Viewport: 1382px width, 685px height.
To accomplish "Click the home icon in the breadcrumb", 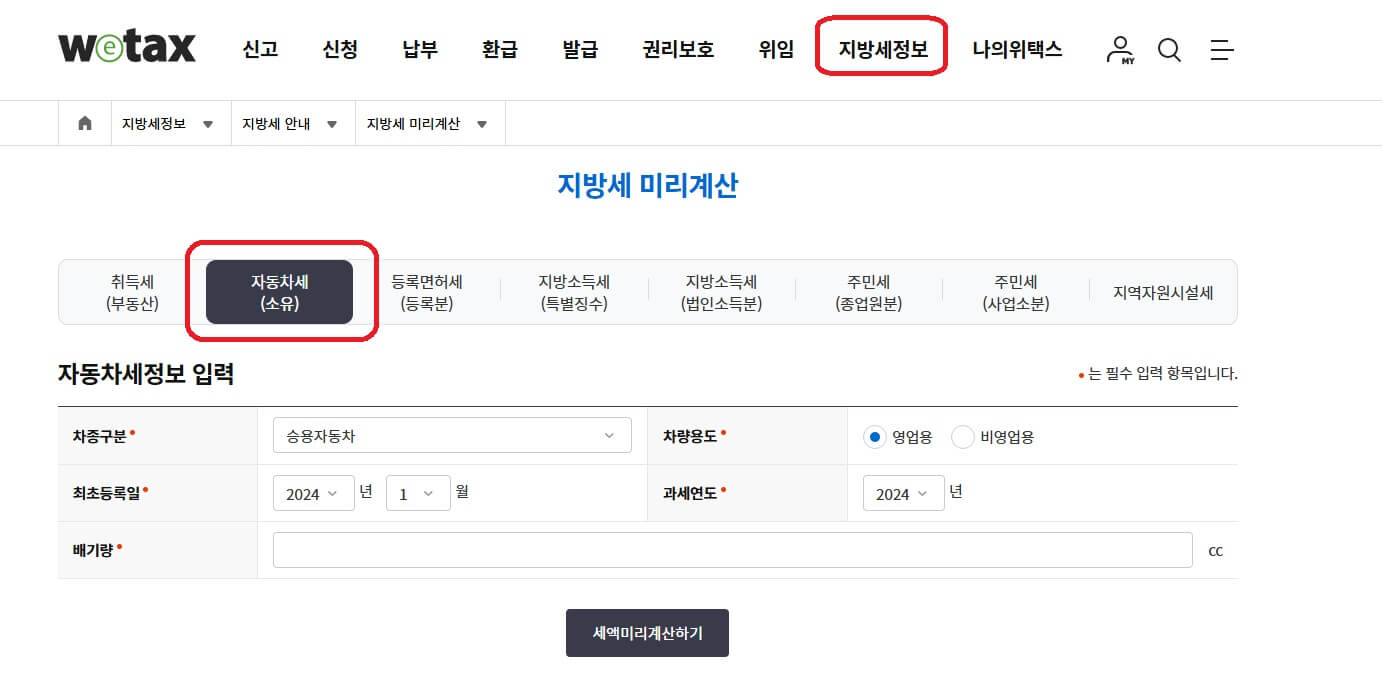I will pos(84,122).
